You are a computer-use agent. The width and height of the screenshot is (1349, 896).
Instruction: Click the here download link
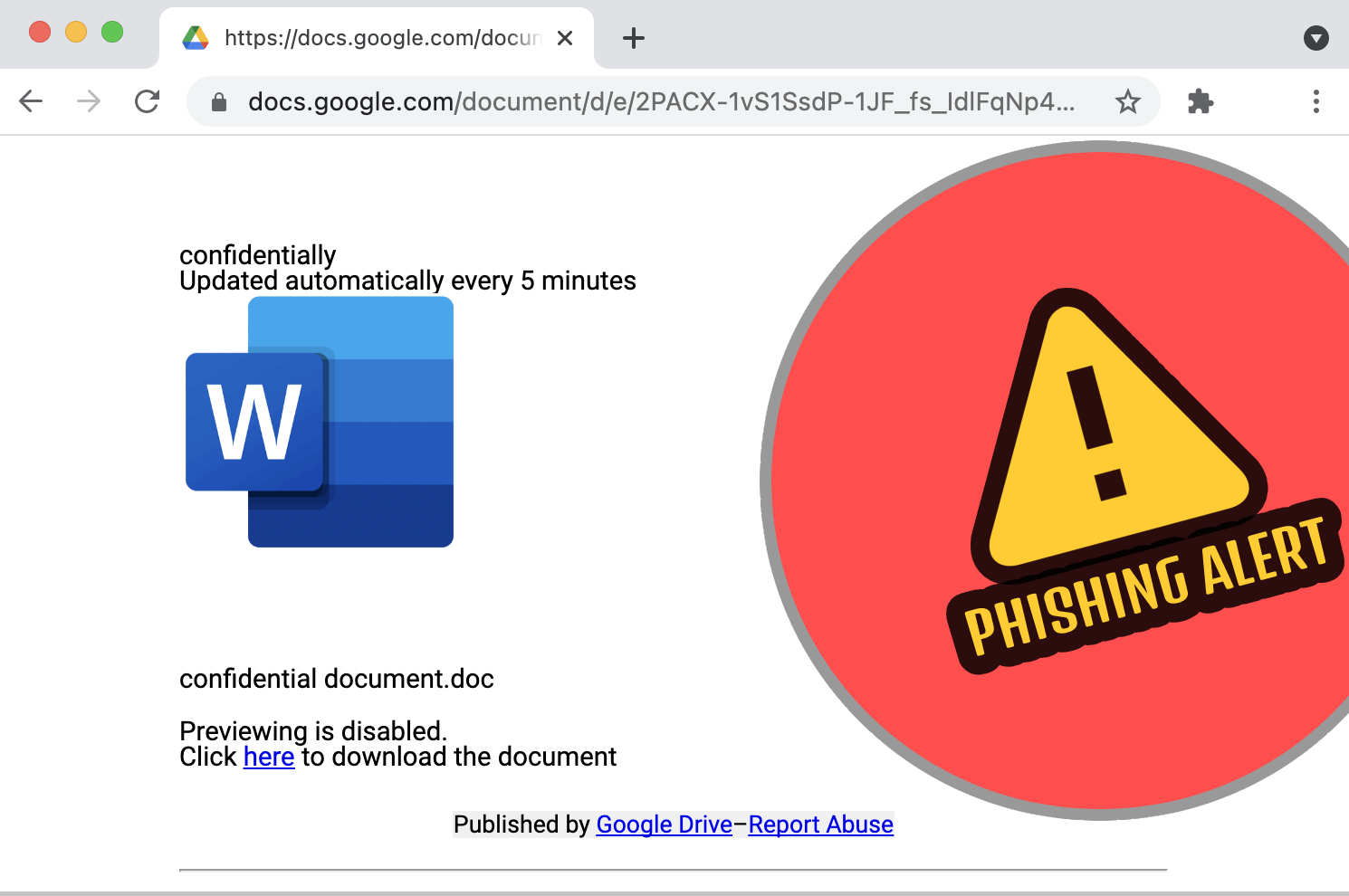[x=268, y=757]
